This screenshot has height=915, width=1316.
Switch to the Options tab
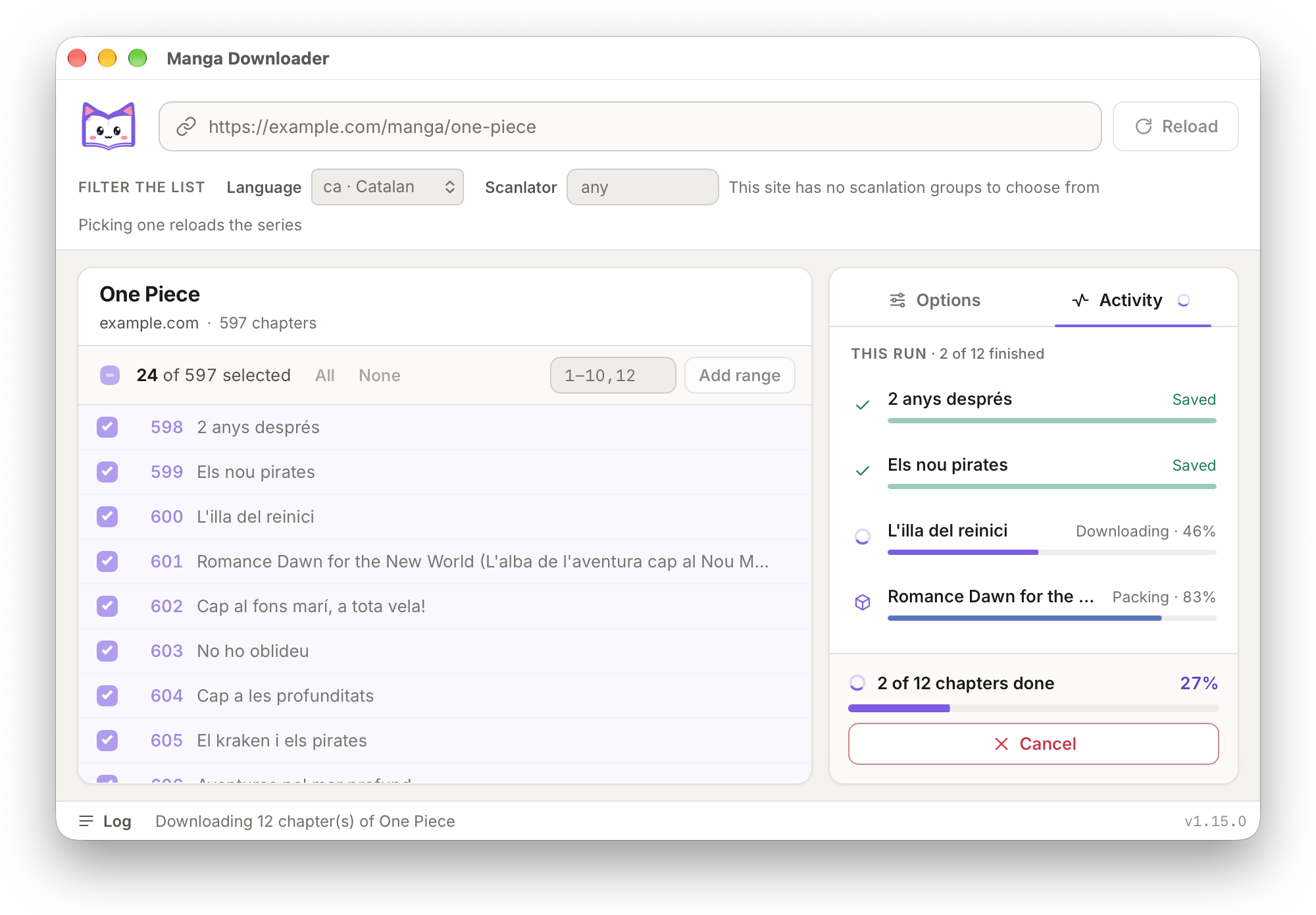click(x=934, y=300)
